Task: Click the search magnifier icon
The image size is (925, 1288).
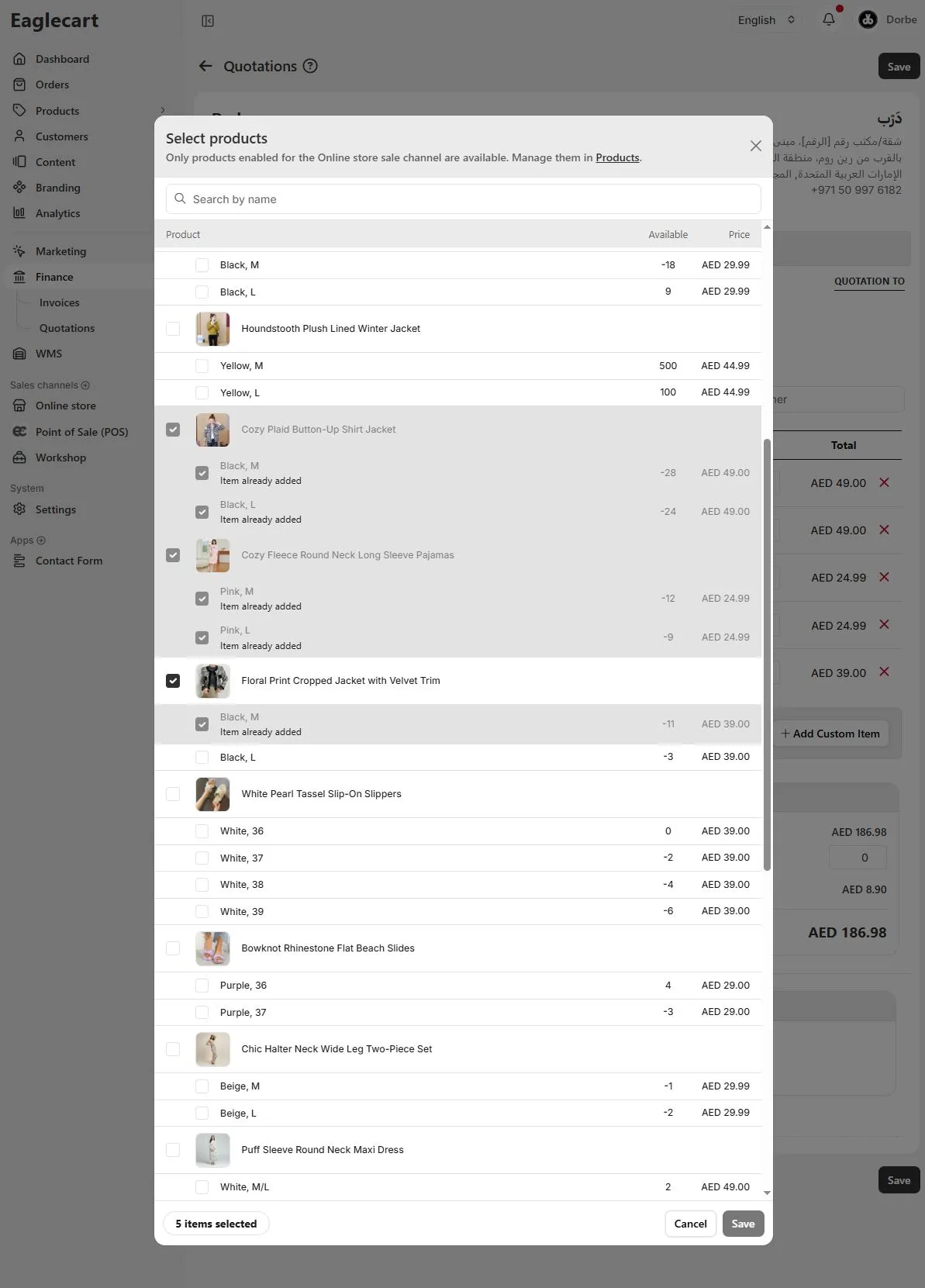Action: pyautogui.click(x=180, y=199)
